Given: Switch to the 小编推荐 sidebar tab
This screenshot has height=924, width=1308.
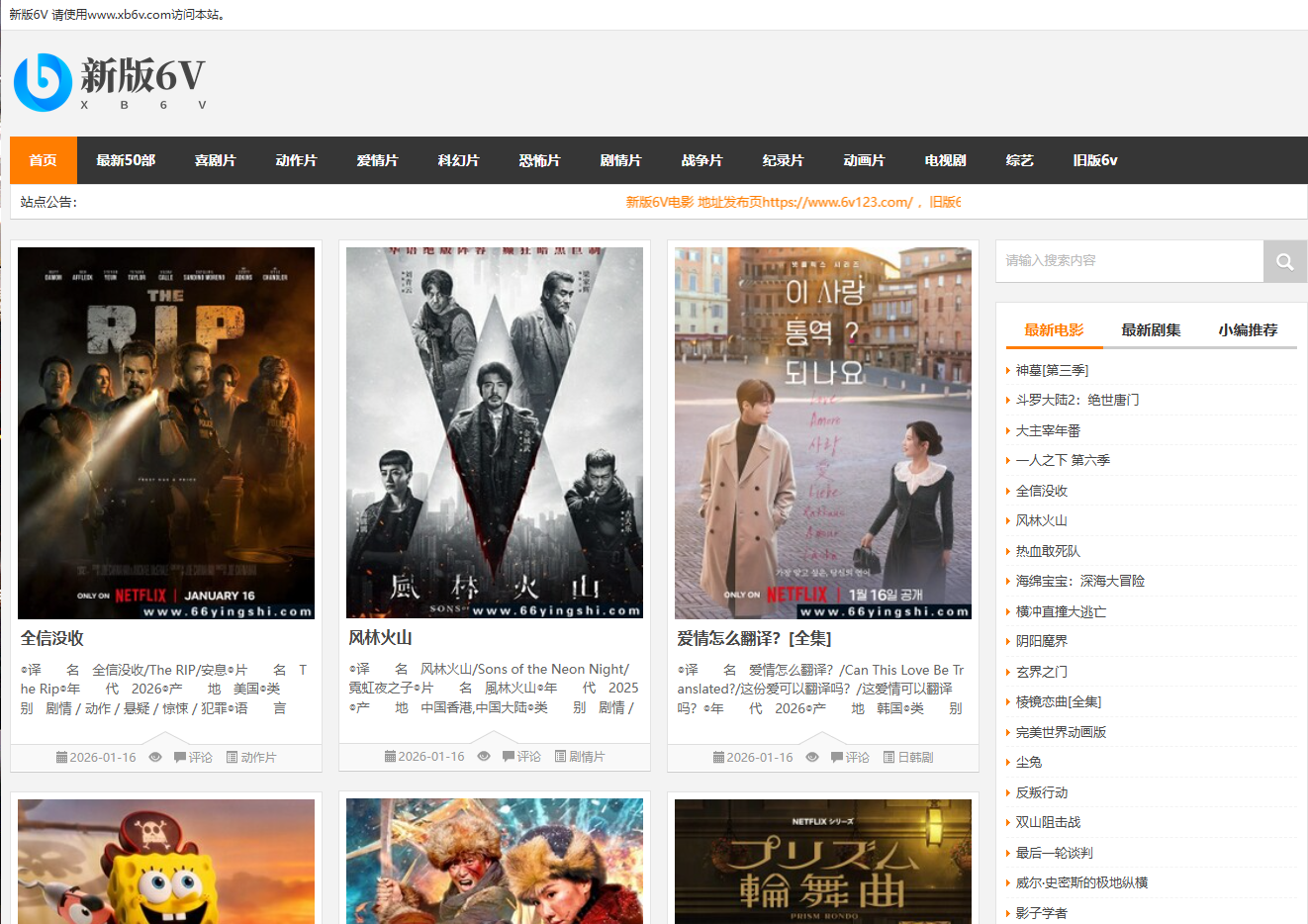Looking at the screenshot, I should point(1248,330).
